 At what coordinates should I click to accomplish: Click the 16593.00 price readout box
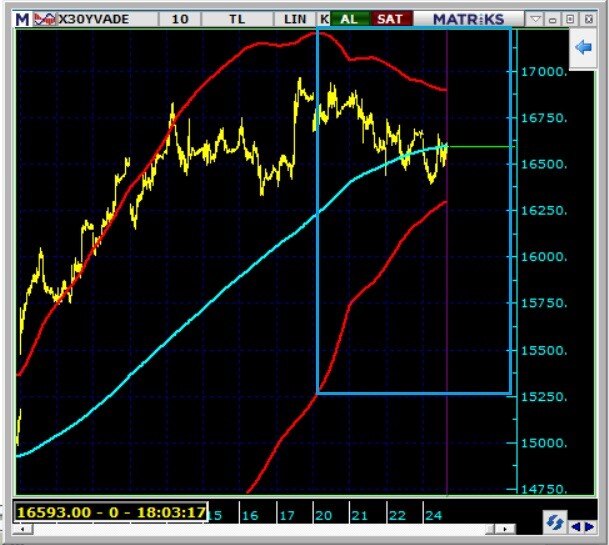tap(110, 512)
